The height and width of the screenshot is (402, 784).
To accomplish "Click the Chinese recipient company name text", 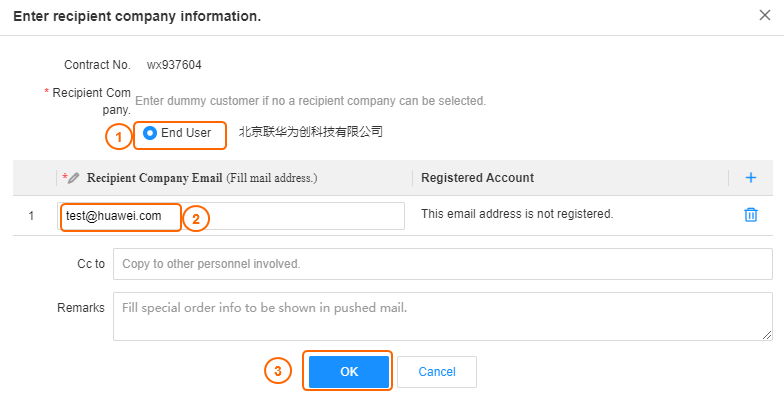I will [x=310, y=132].
